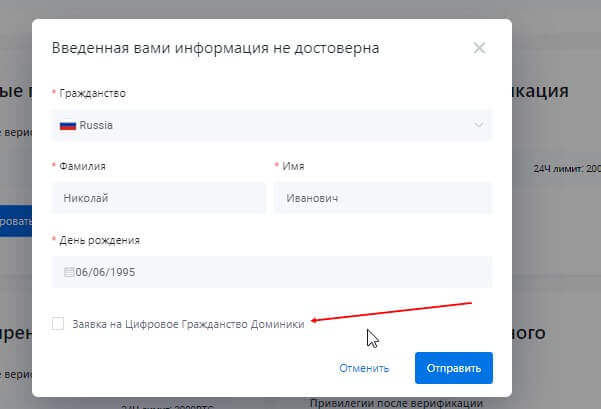Click the calendar icon in birthday field
Viewport: 601px width, 409px height.
pyautogui.click(x=68, y=272)
